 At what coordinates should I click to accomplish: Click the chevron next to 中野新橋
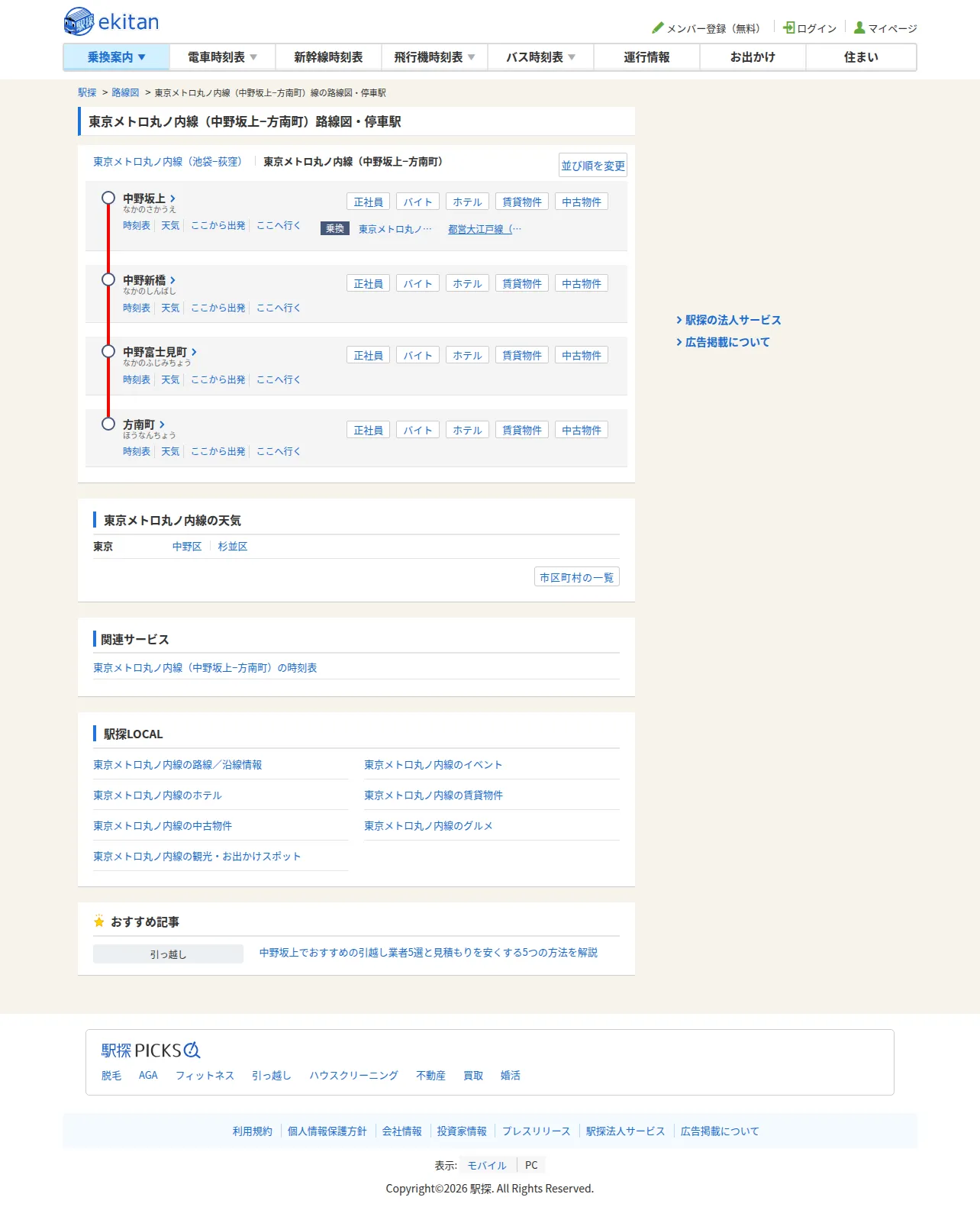173,280
